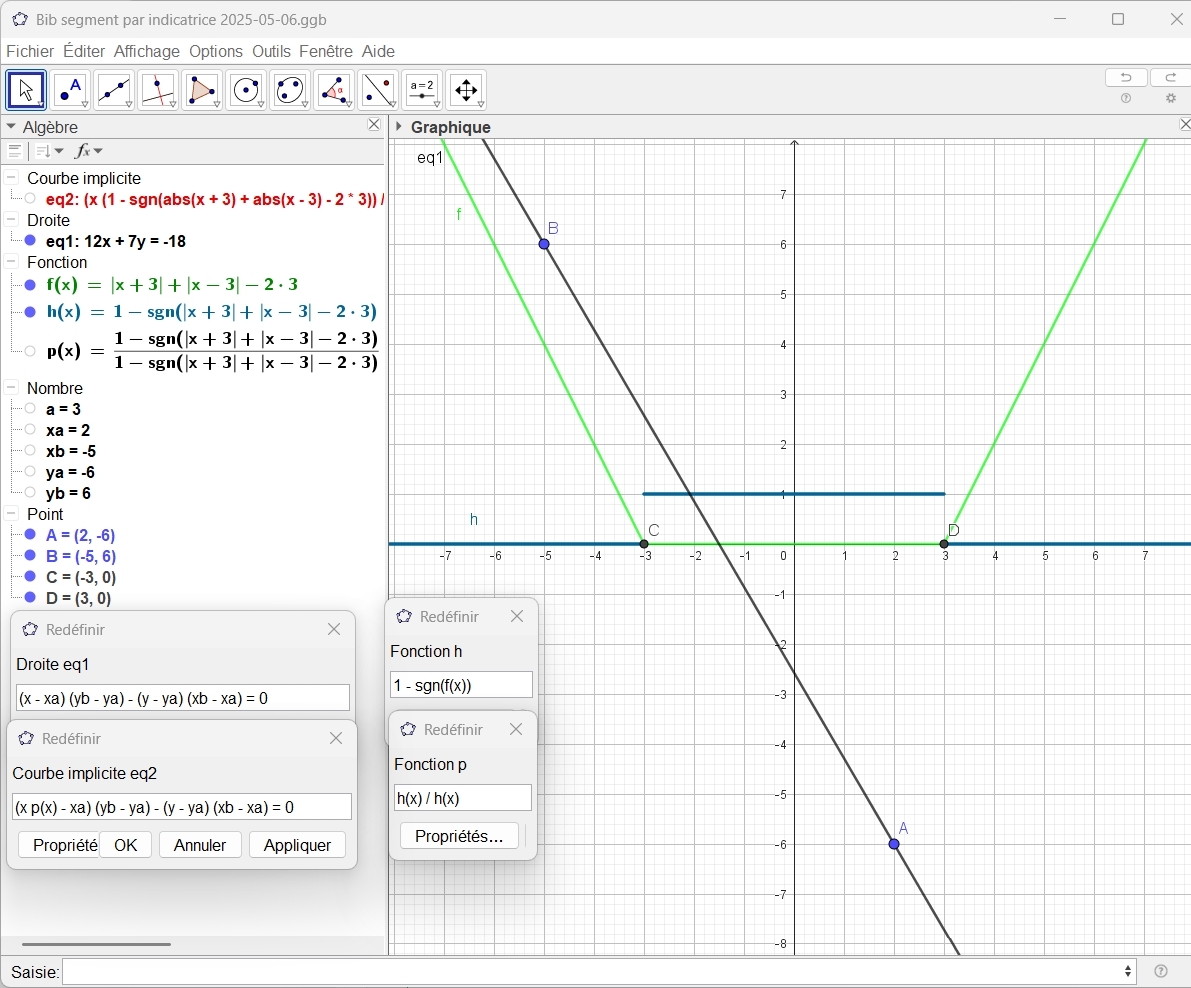Screen dimensions: 1191x988
Task: Open the Outils menu
Action: click(x=271, y=51)
